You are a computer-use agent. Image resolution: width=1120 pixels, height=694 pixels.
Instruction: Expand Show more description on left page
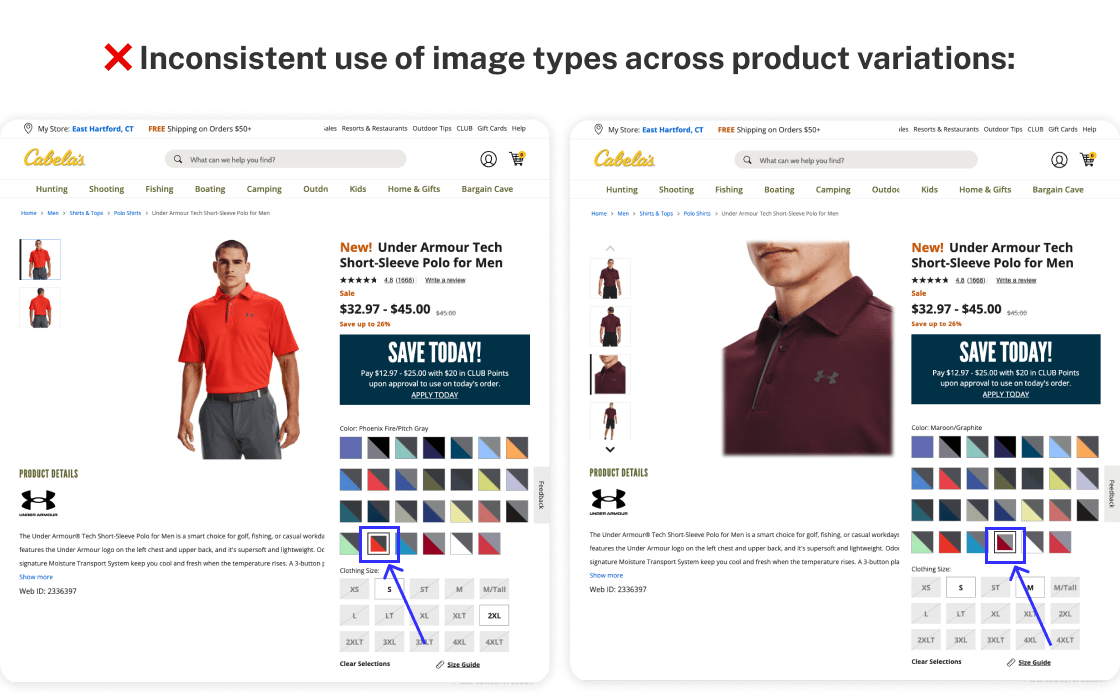[x=36, y=577]
